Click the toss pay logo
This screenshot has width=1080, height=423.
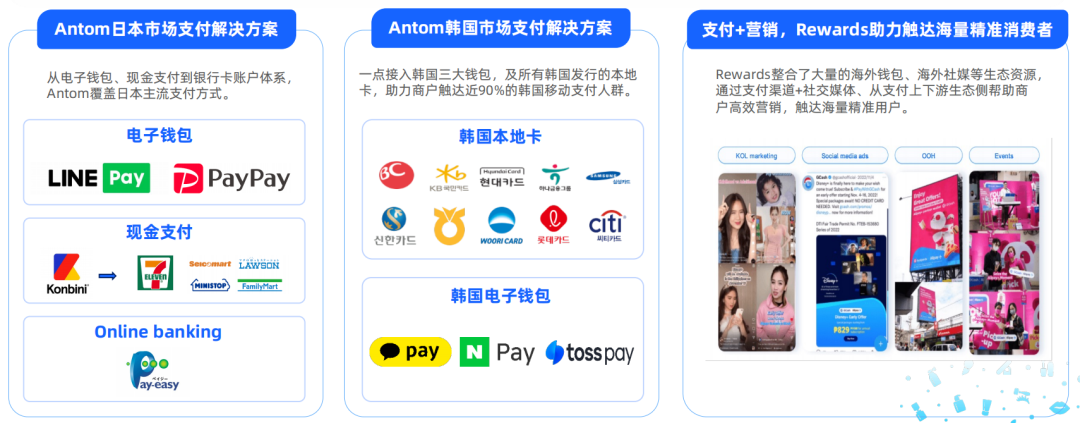point(590,353)
